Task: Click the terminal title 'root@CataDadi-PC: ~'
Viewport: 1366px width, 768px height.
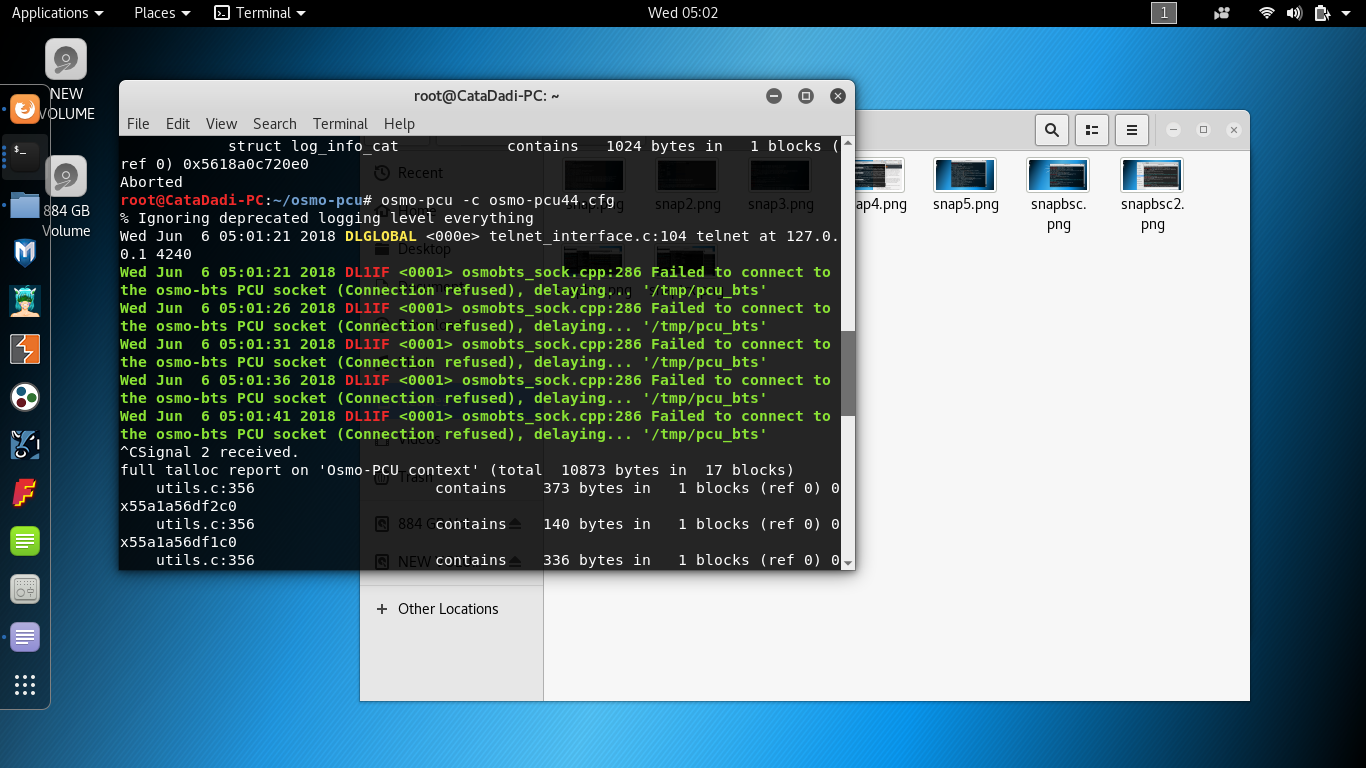Action: 487,96
